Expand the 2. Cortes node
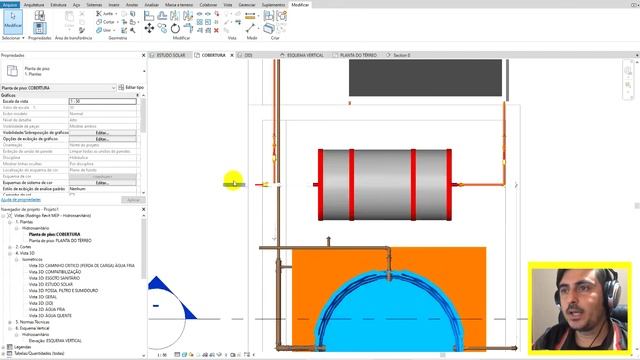This screenshot has height=360, width=640. 10,247
